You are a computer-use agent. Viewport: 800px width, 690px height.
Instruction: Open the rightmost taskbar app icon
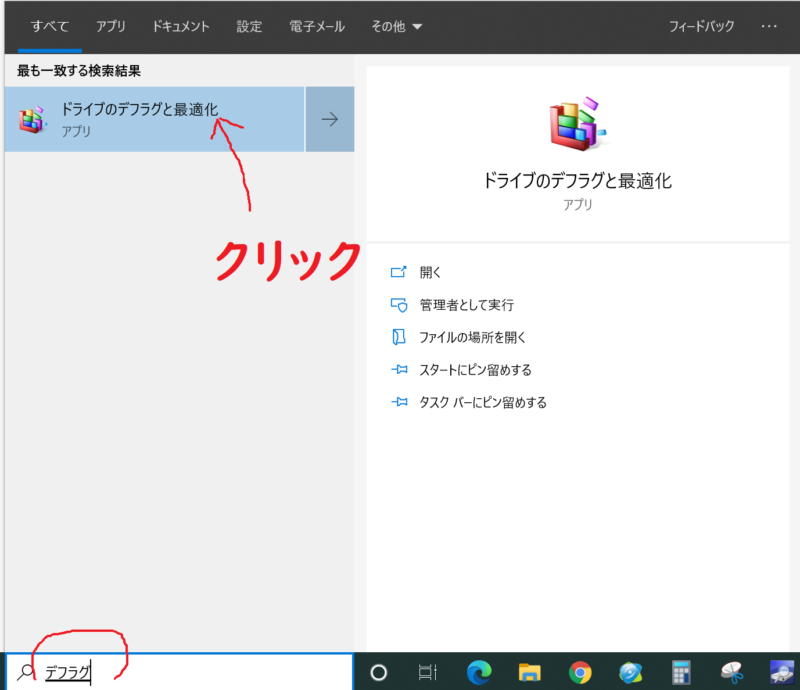[x=782, y=672]
